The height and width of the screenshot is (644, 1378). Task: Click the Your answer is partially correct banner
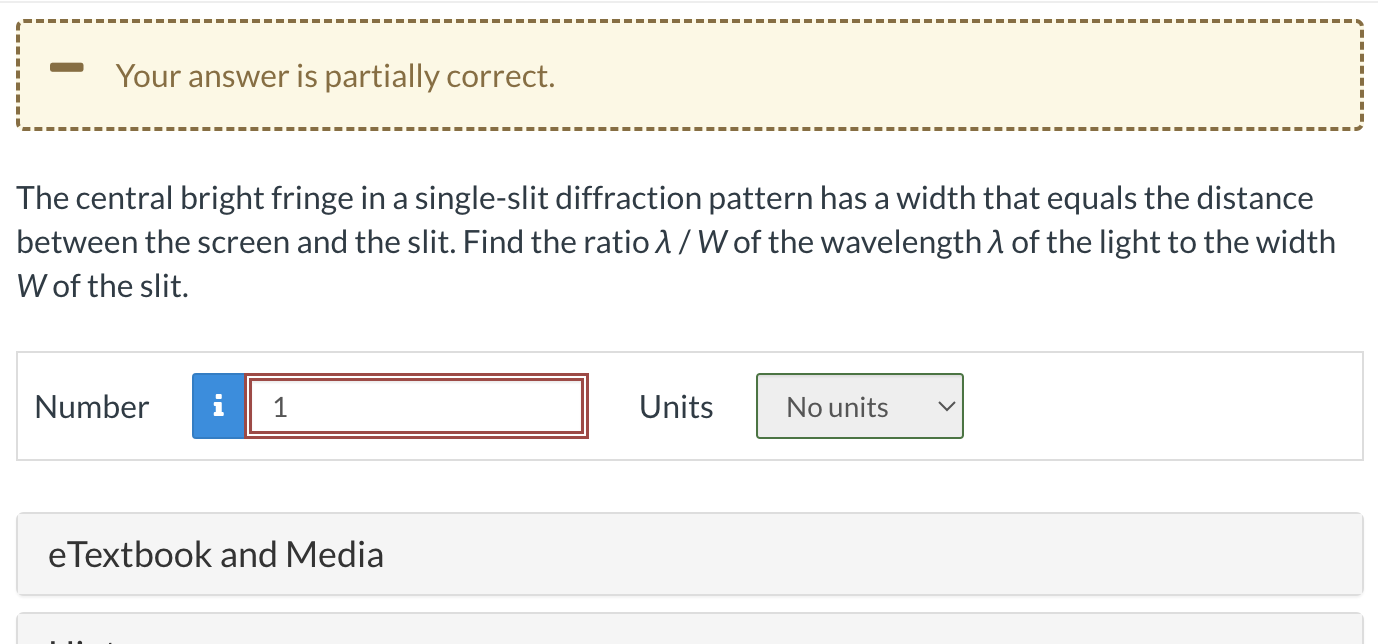(x=335, y=75)
